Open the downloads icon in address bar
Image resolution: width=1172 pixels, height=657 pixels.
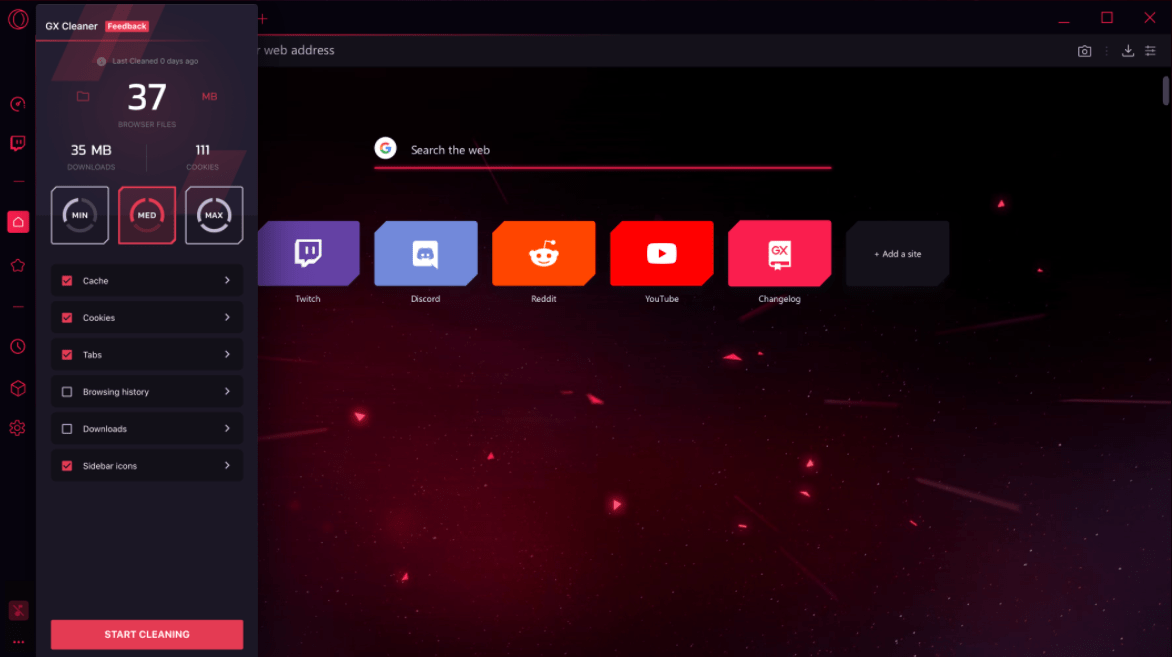click(1127, 51)
